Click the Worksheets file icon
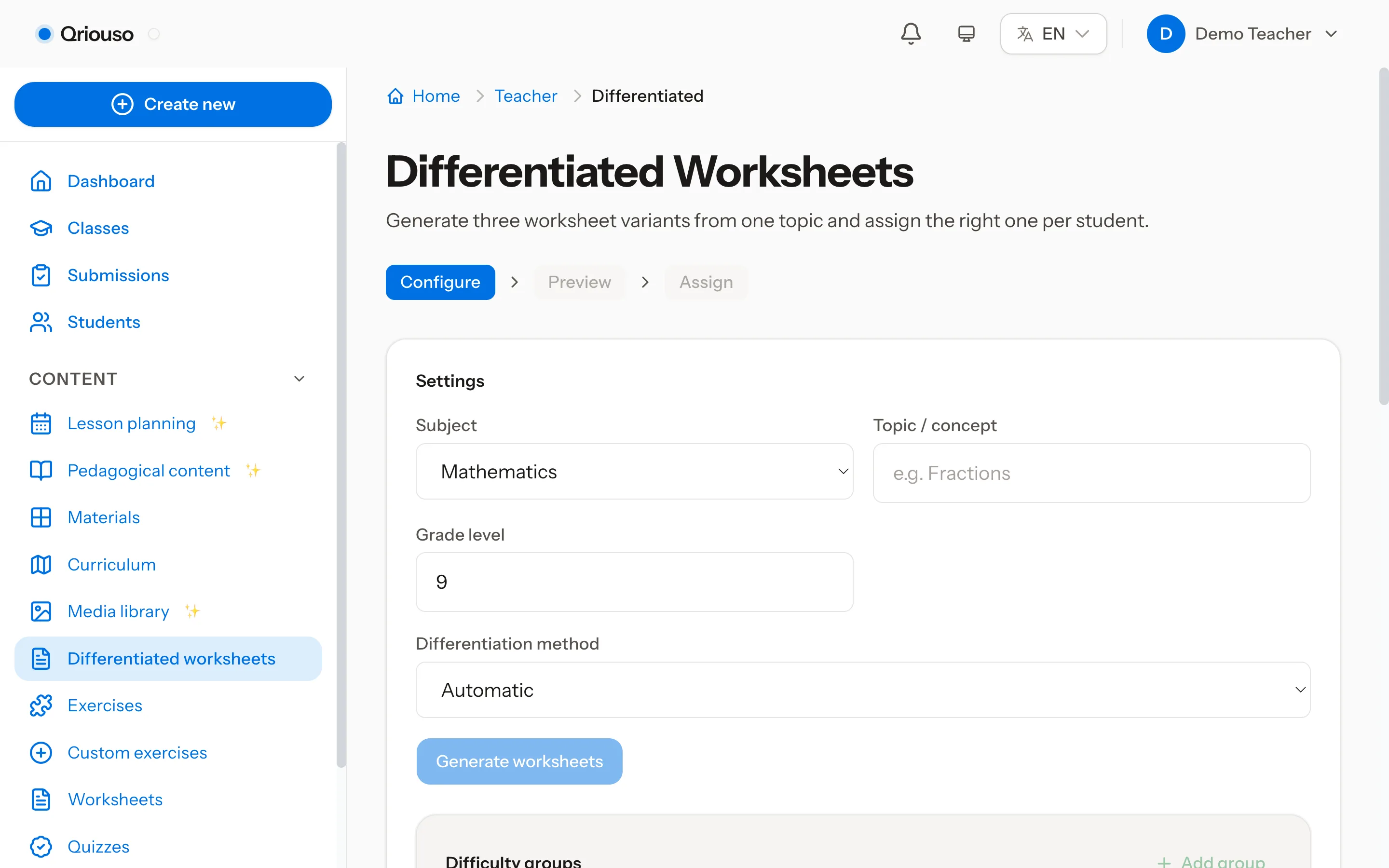The width and height of the screenshot is (1389, 868). 41,800
